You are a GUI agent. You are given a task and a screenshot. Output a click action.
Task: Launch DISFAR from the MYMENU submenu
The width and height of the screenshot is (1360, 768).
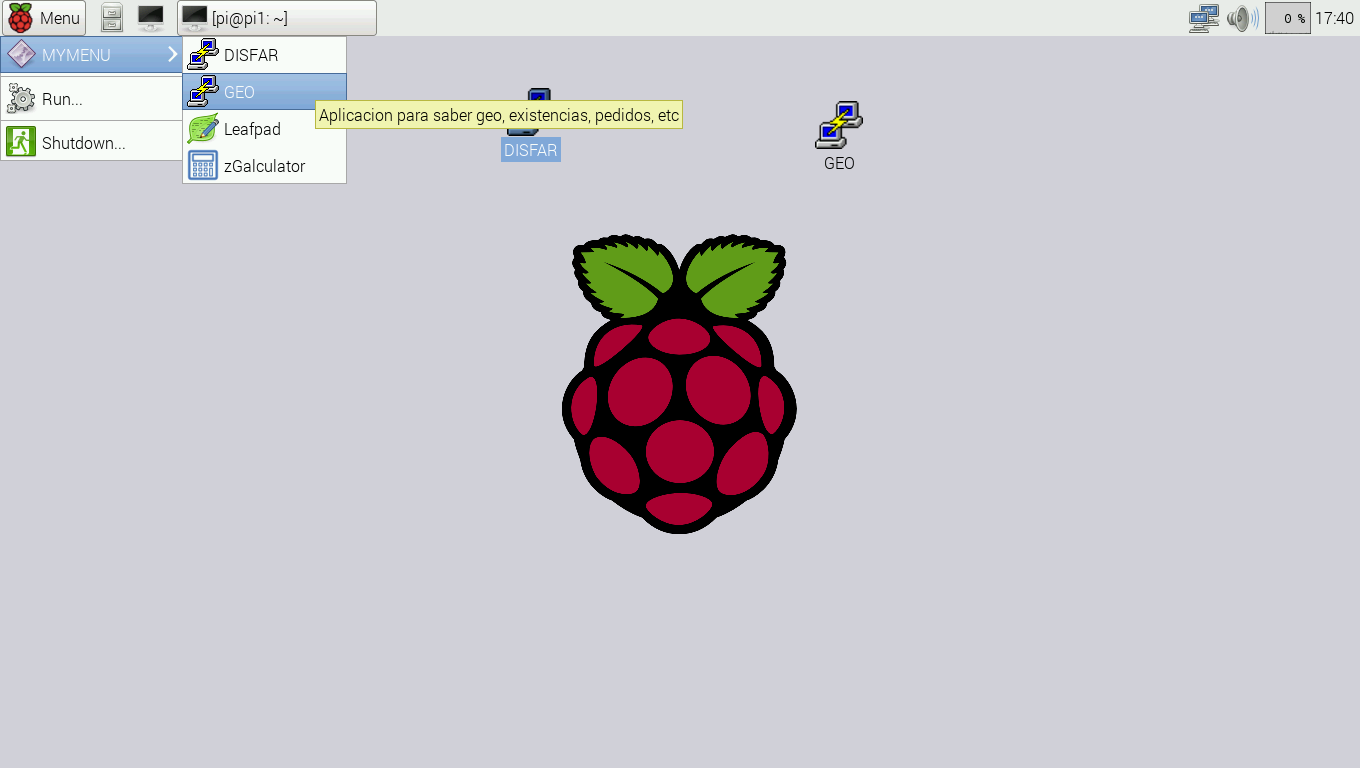[x=251, y=55]
